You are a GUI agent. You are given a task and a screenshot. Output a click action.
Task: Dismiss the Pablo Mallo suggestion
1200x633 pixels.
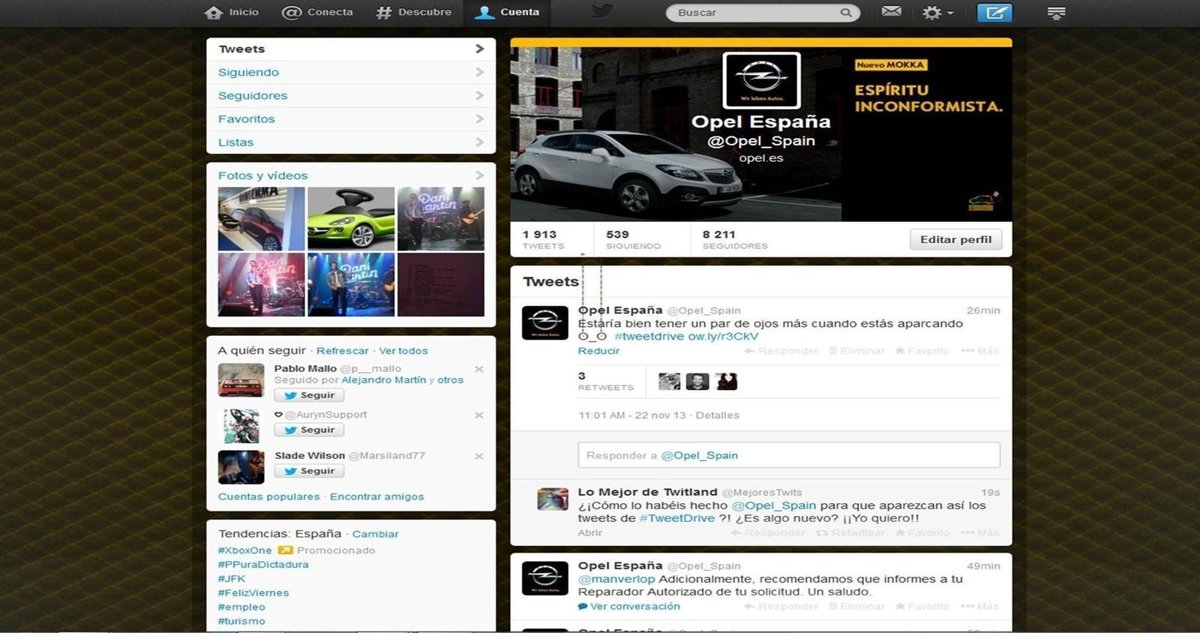479,369
